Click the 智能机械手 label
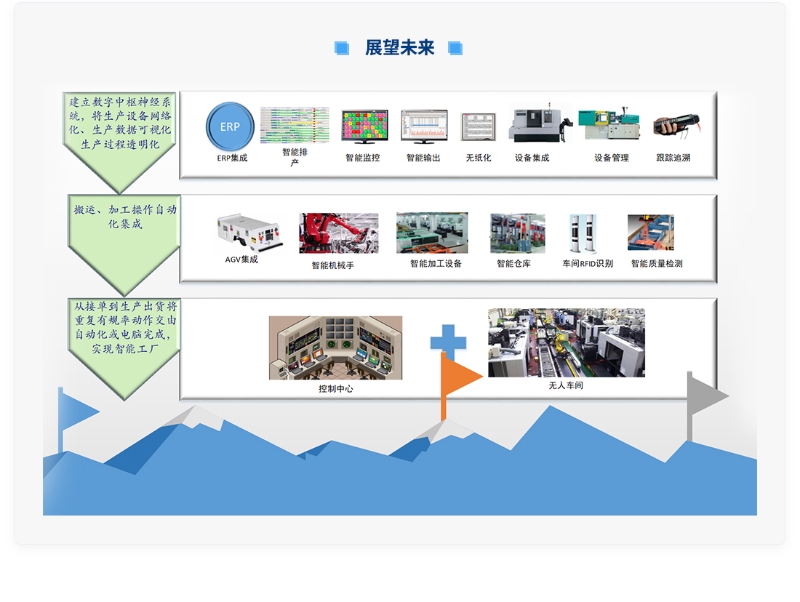The height and width of the screenshot is (602, 800). (333, 265)
